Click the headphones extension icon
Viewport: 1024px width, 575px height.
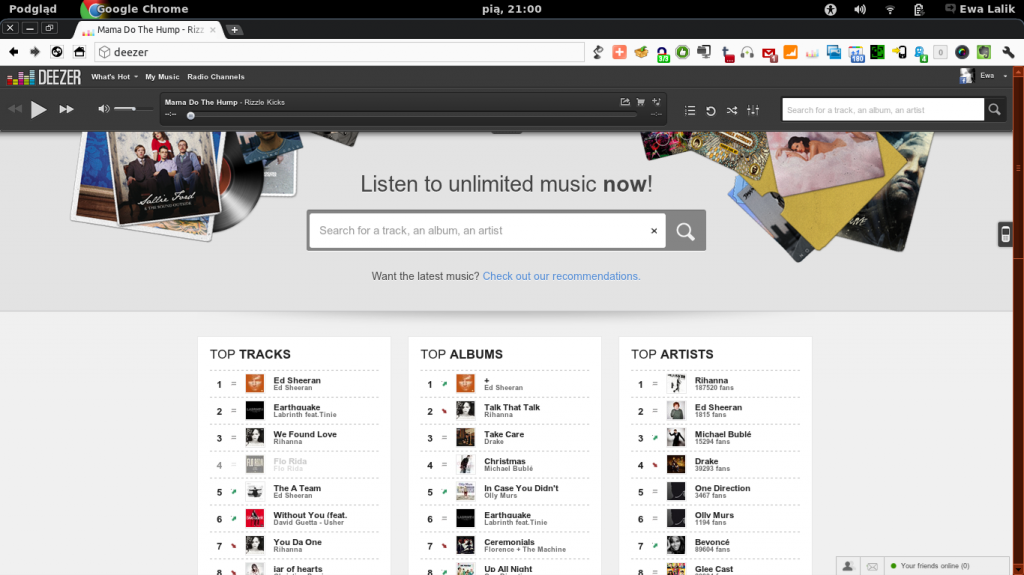coord(747,52)
